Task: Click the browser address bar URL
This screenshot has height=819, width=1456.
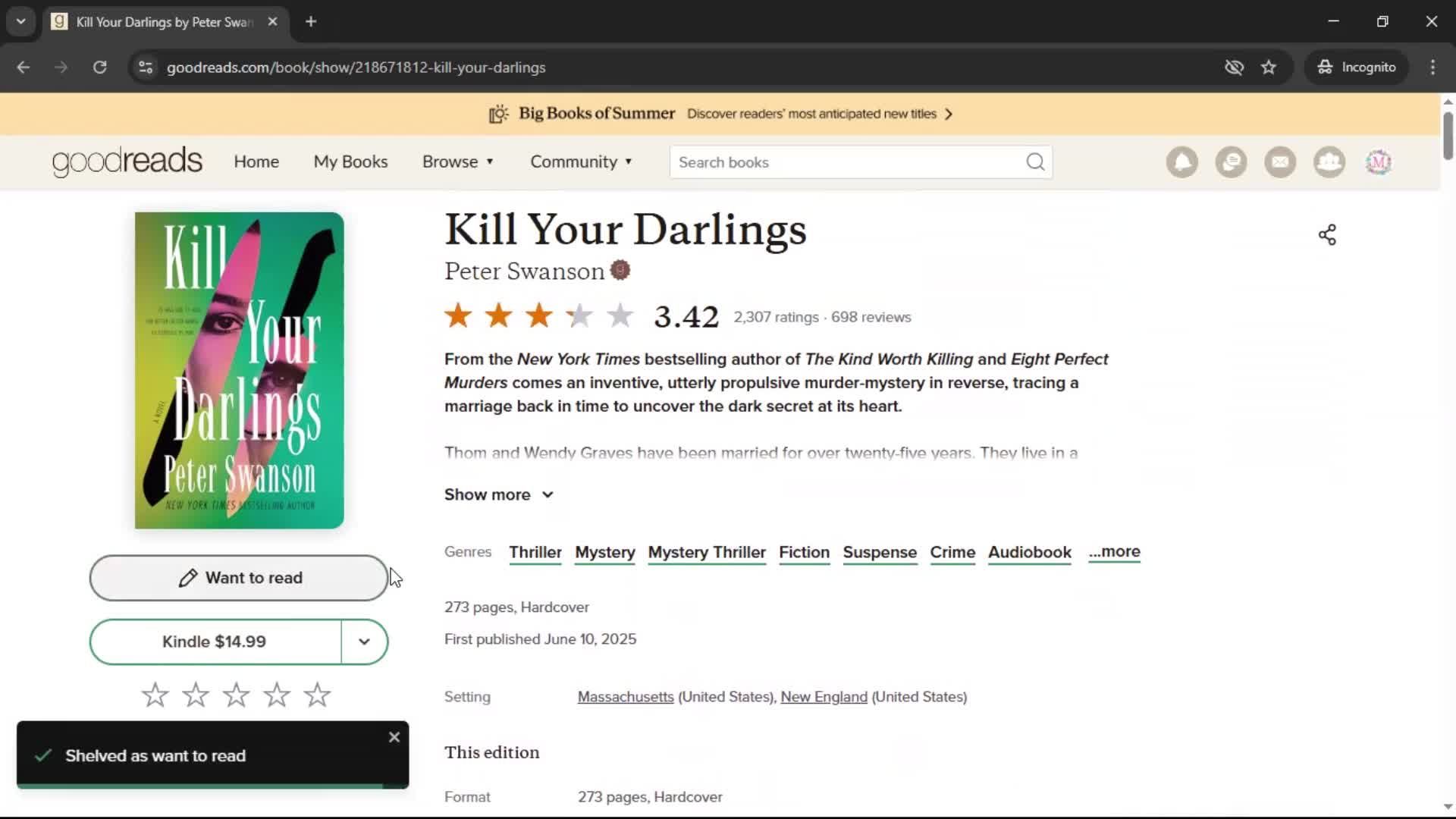Action: tap(356, 67)
